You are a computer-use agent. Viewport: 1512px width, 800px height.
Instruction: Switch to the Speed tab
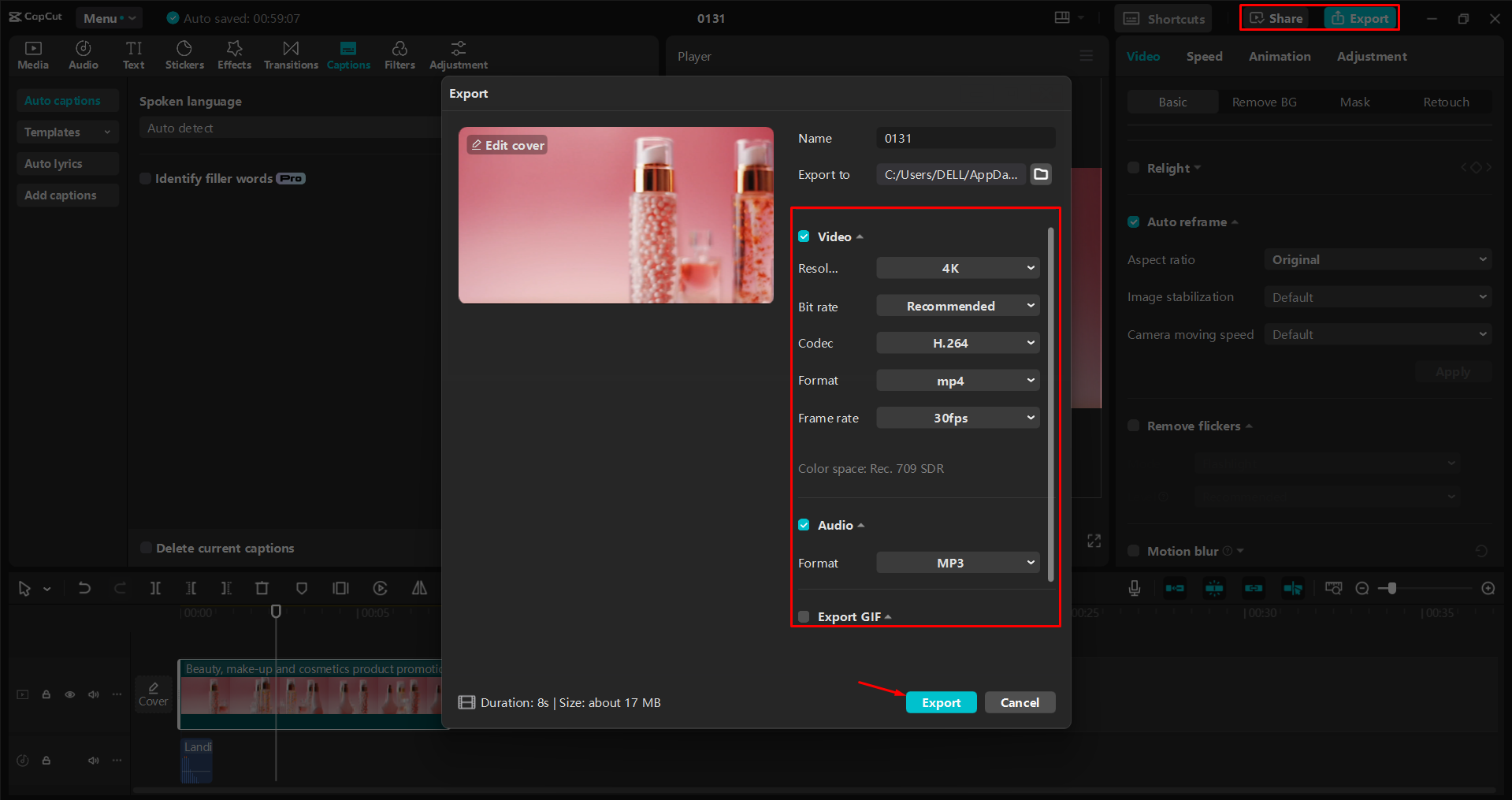tap(1204, 56)
